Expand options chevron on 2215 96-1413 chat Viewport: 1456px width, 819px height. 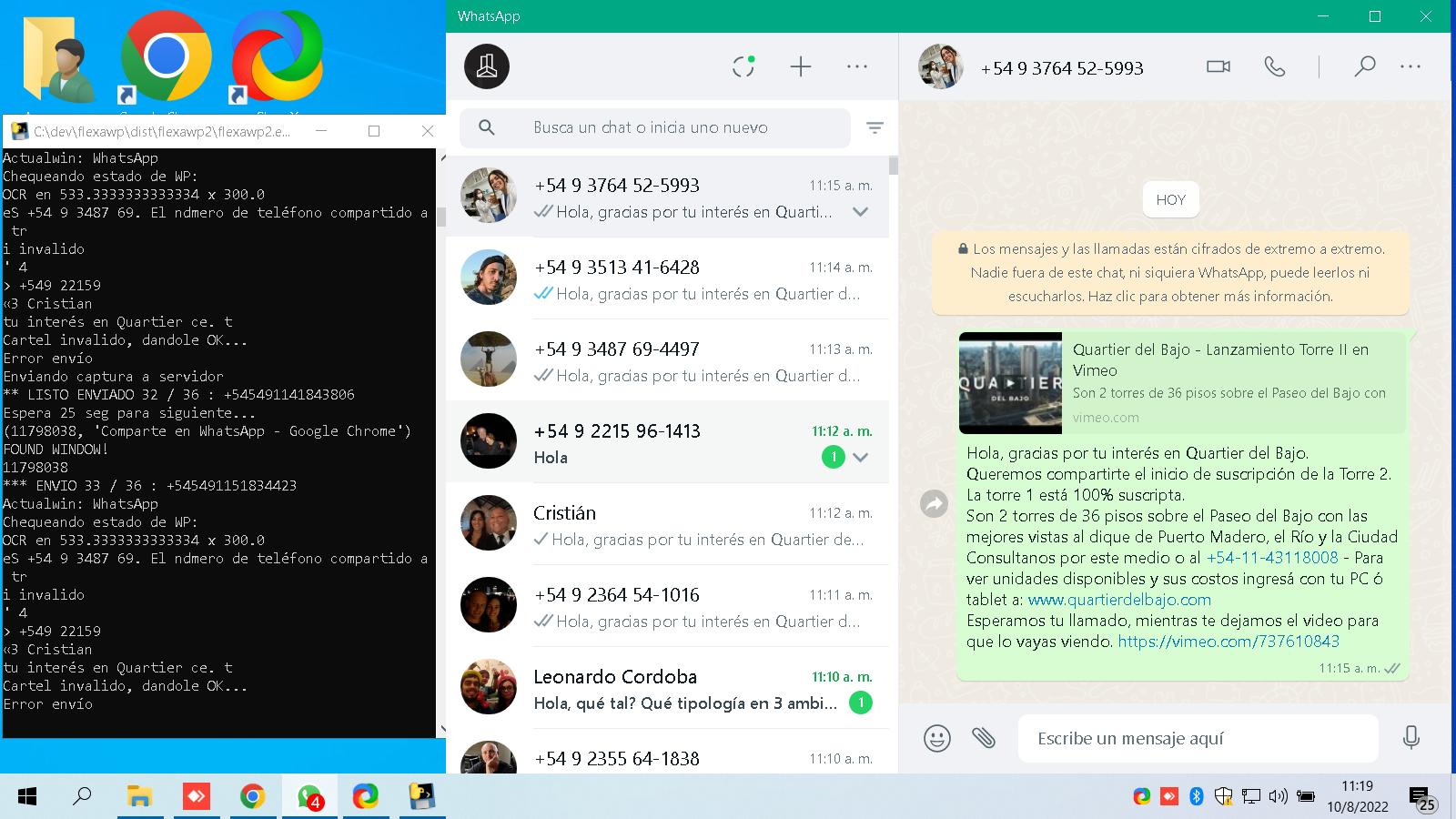tap(860, 457)
